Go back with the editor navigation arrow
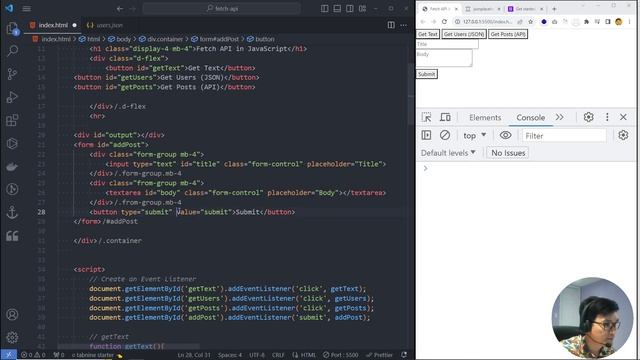The image size is (640, 360). [120, 8]
